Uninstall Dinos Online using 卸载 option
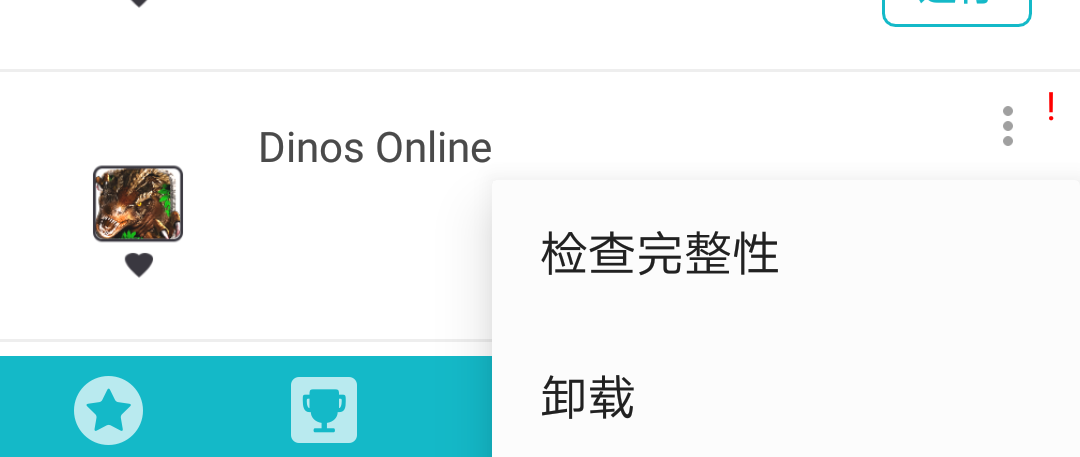The height and width of the screenshot is (457, 1080). tap(587, 397)
